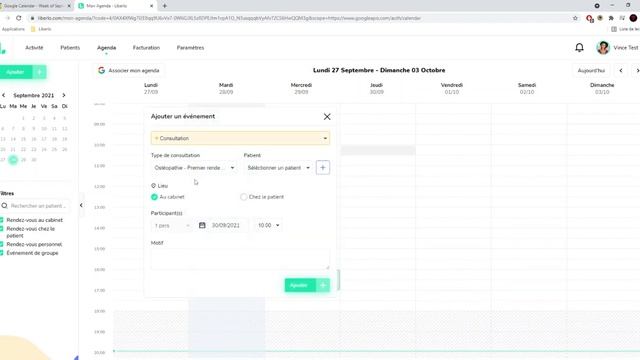
Task: Open the notifications bell
Action: coord(579,48)
